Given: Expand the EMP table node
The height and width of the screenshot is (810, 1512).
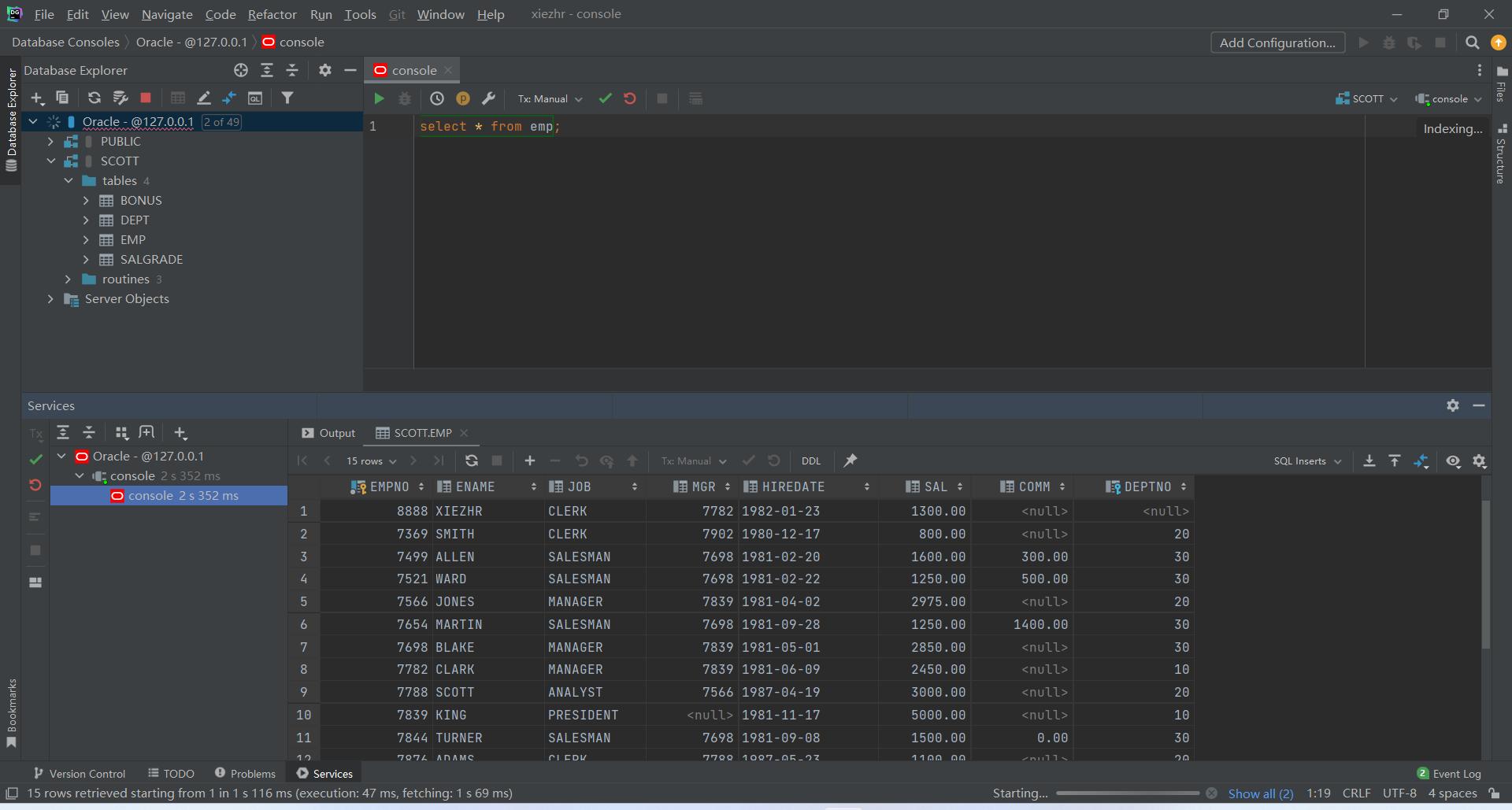Looking at the screenshot, I should click(86, 240).
